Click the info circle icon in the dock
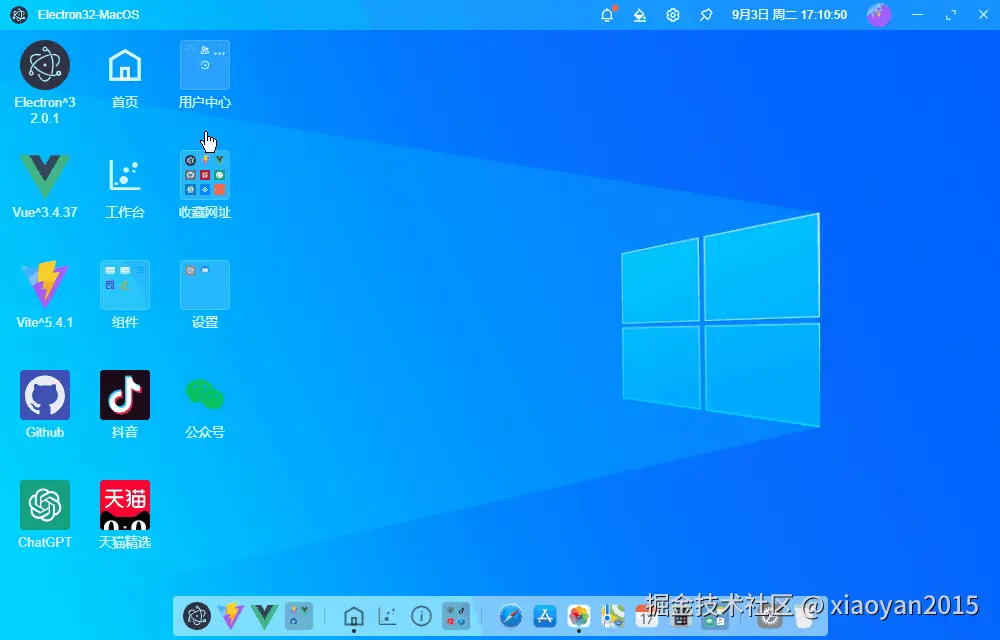 pos(422,616)
